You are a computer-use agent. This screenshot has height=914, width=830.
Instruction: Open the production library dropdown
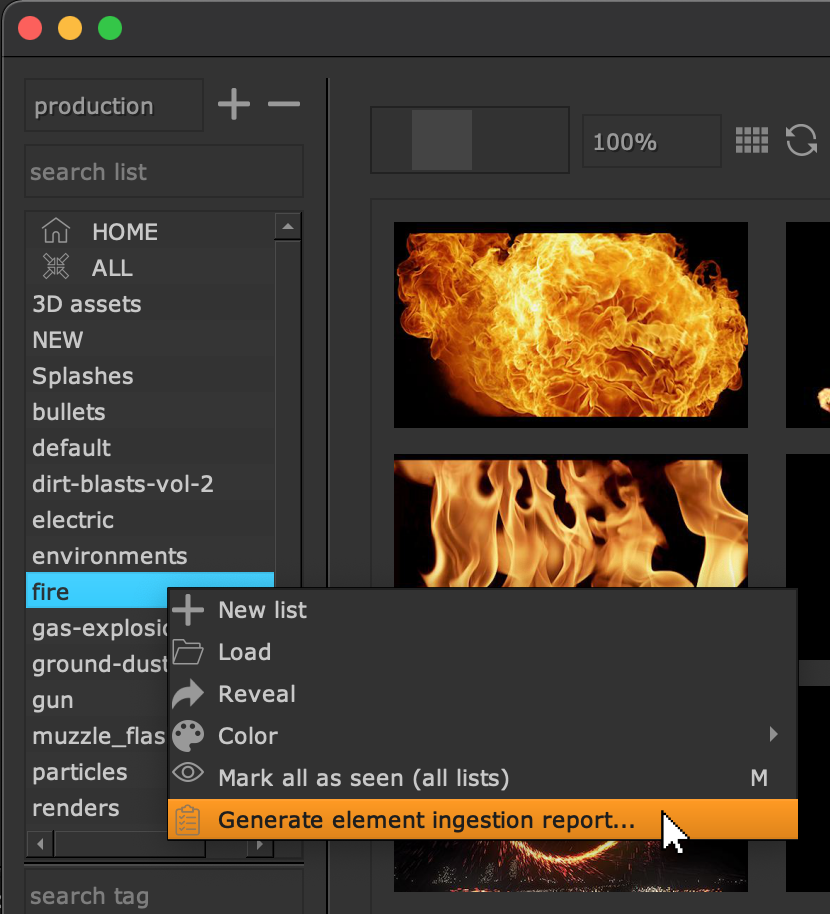click(113, 106)
